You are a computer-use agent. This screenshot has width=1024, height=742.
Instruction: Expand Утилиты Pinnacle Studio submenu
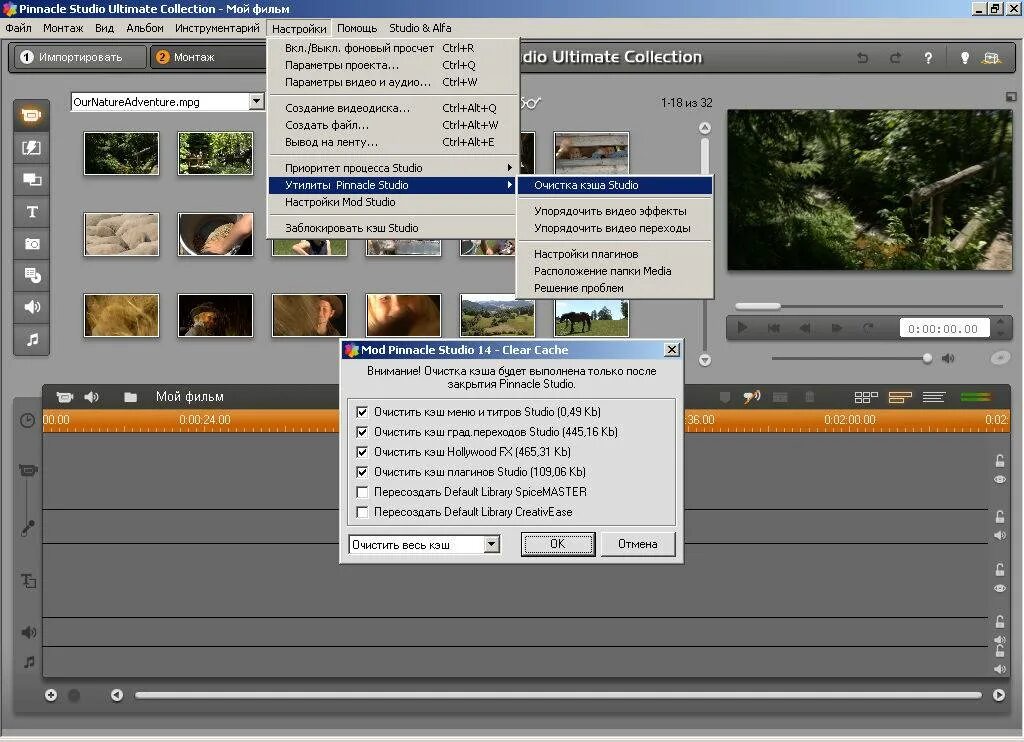click(x=392, y=185)
